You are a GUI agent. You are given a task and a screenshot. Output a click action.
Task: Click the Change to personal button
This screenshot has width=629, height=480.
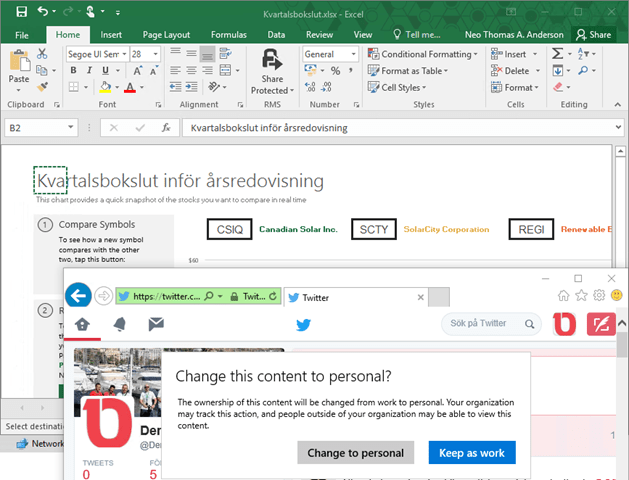(356, 452)
